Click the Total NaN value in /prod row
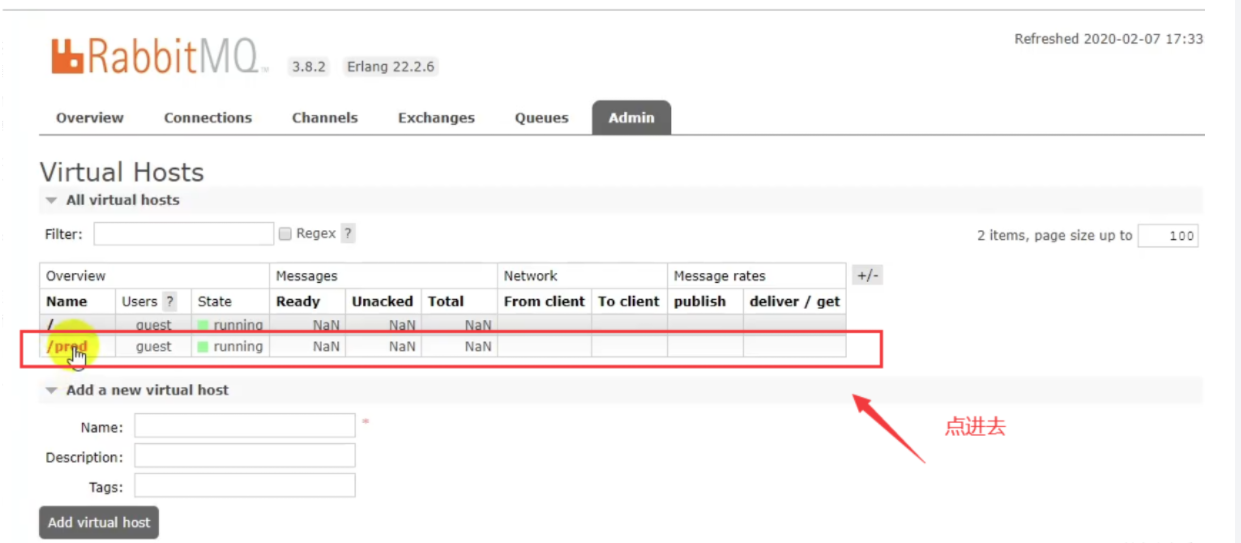 pyautogui.click(x=478, y=347)
